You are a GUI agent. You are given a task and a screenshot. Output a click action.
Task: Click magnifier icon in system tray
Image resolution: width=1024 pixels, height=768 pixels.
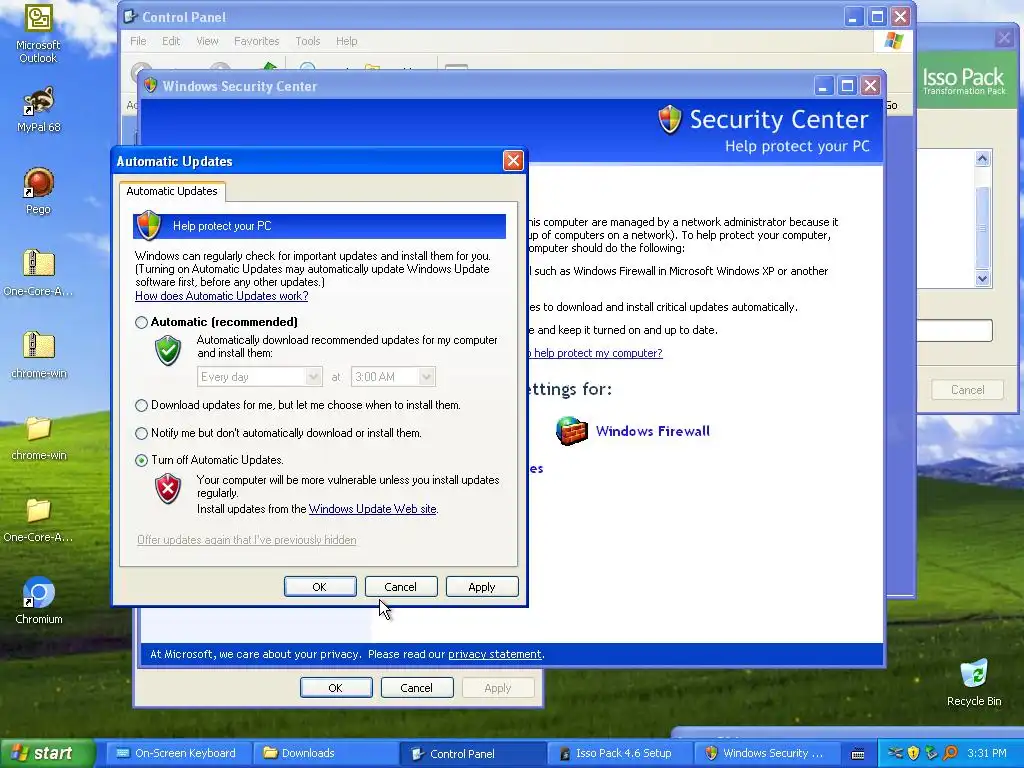[x=950, y=753]
